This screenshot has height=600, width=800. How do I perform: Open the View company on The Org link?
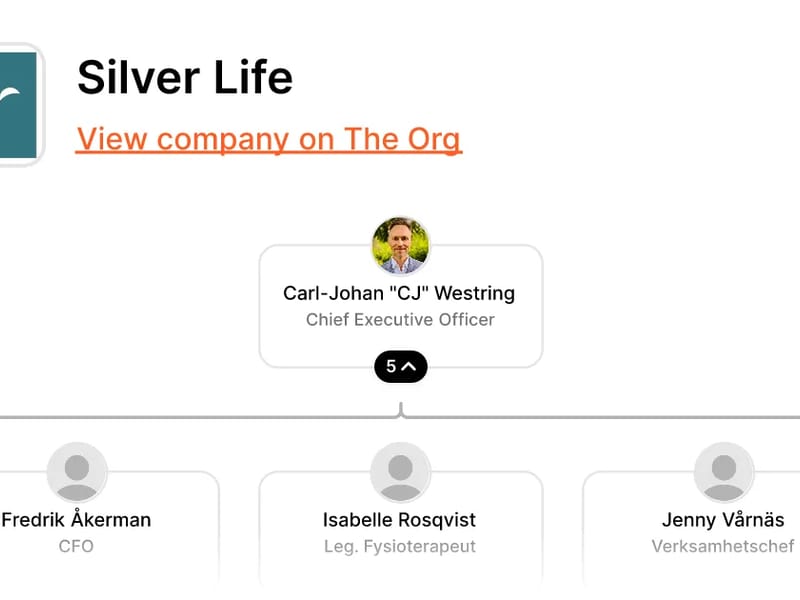pyautogui.click(x=269, y=139)
